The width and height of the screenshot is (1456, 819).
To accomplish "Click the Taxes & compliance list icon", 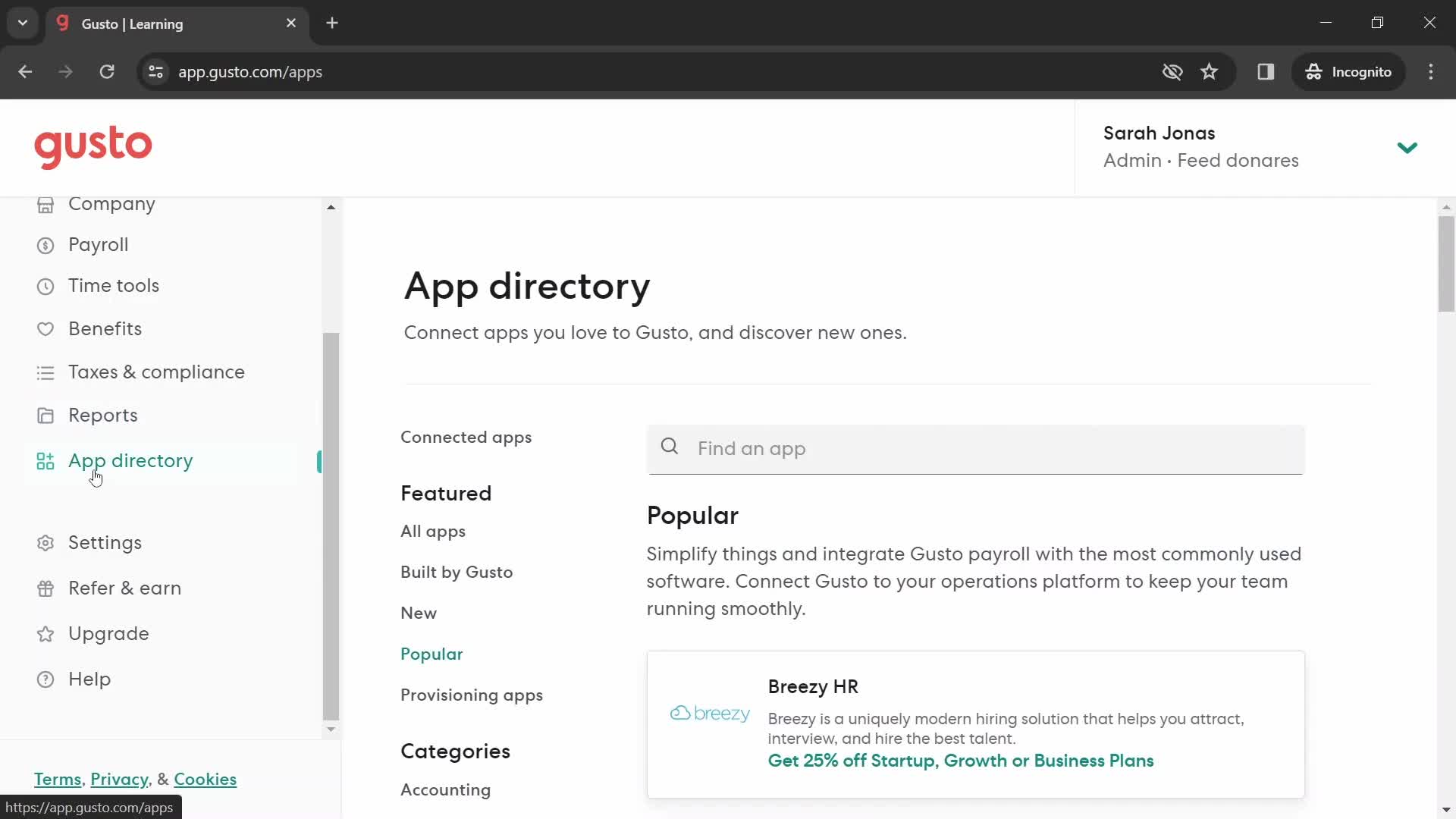I will pyautogui.click(x=45, y=372).
